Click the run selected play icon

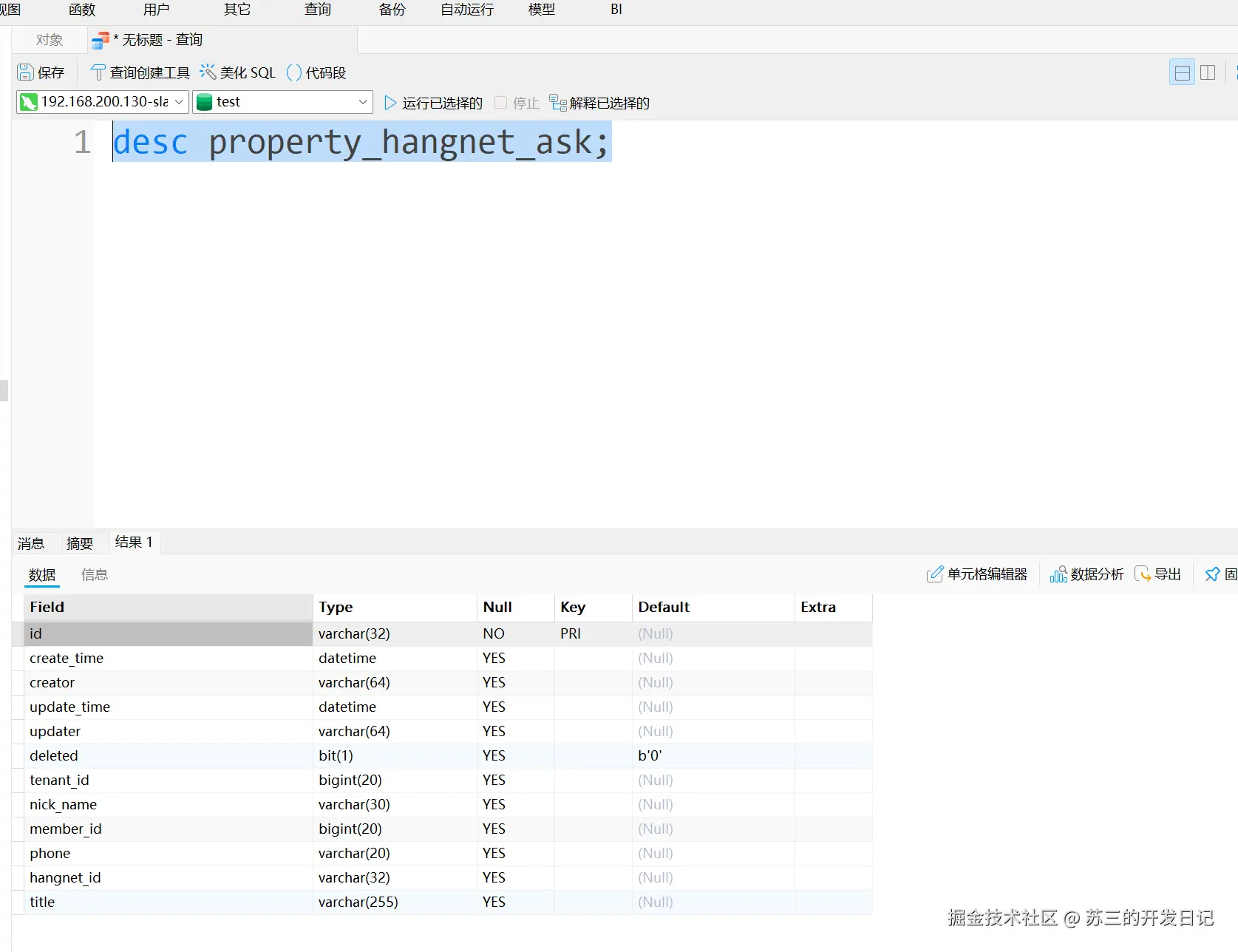(390, 103)
